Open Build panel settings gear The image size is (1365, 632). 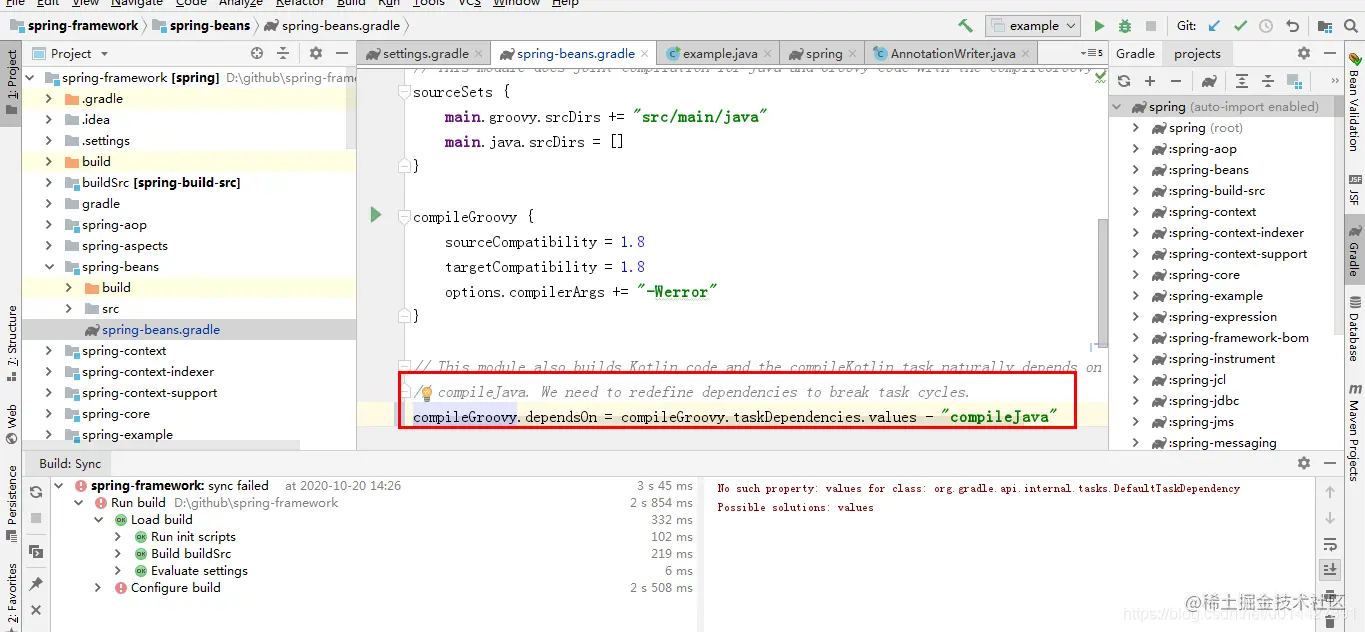1304,463
